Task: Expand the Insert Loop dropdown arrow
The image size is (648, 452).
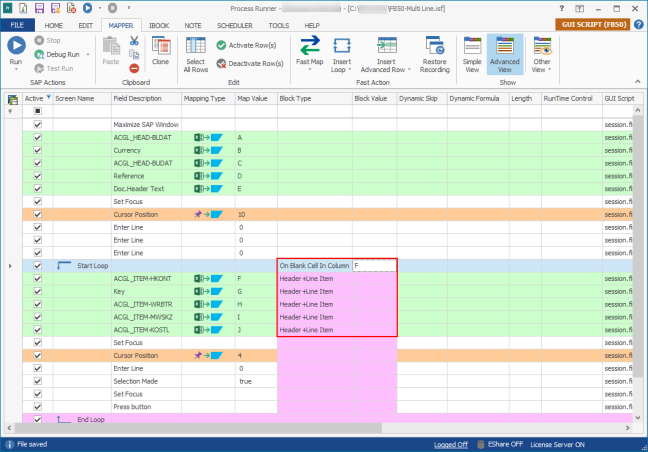Action: pos(350,69)
